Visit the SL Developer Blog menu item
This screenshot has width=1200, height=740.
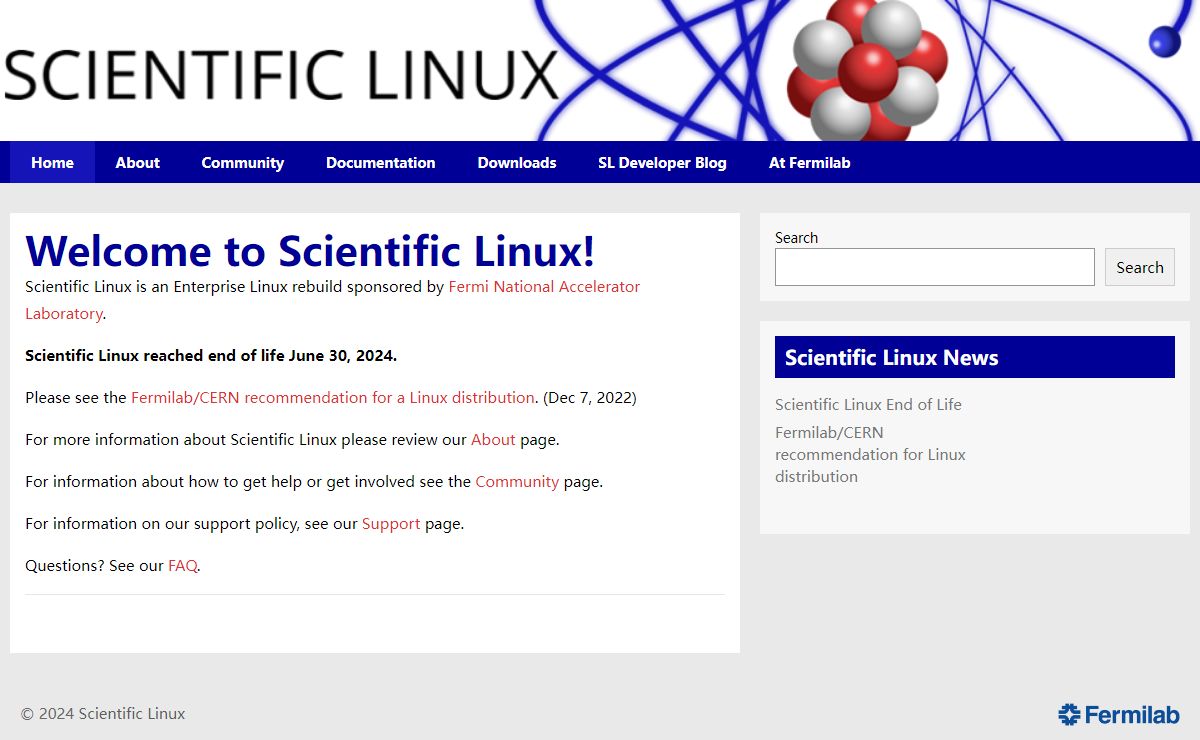pyautogui.click(x=662, y=162)
